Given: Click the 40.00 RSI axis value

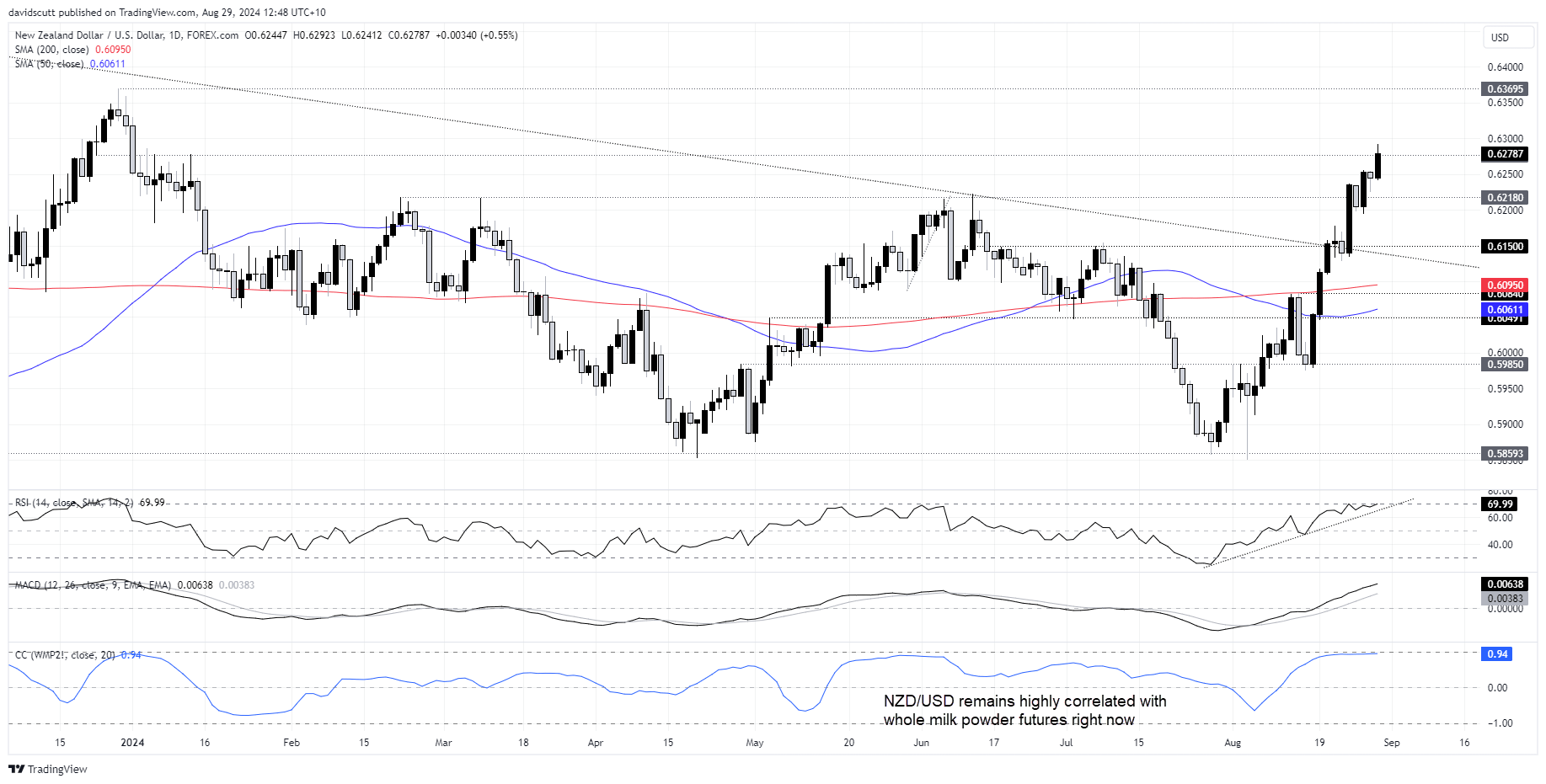Looking at the screenshot, I should point(1500,545).
